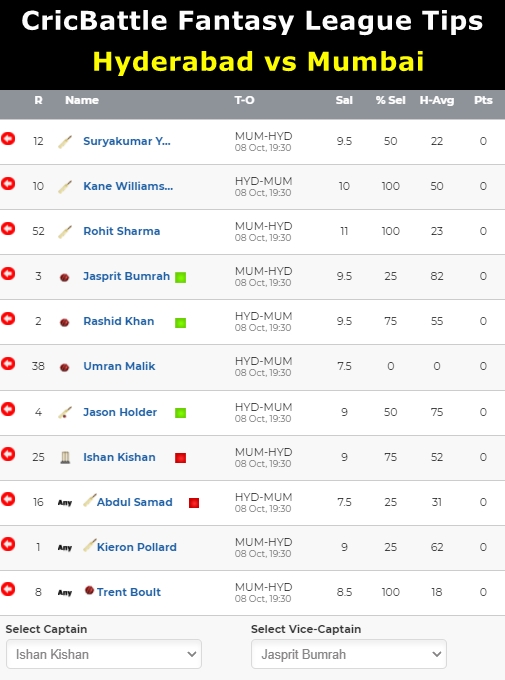The width and height of the screenshot is (505, 680).
Task: Click red remove arrow beside Rohit Sharma
Action: point(8,229)
